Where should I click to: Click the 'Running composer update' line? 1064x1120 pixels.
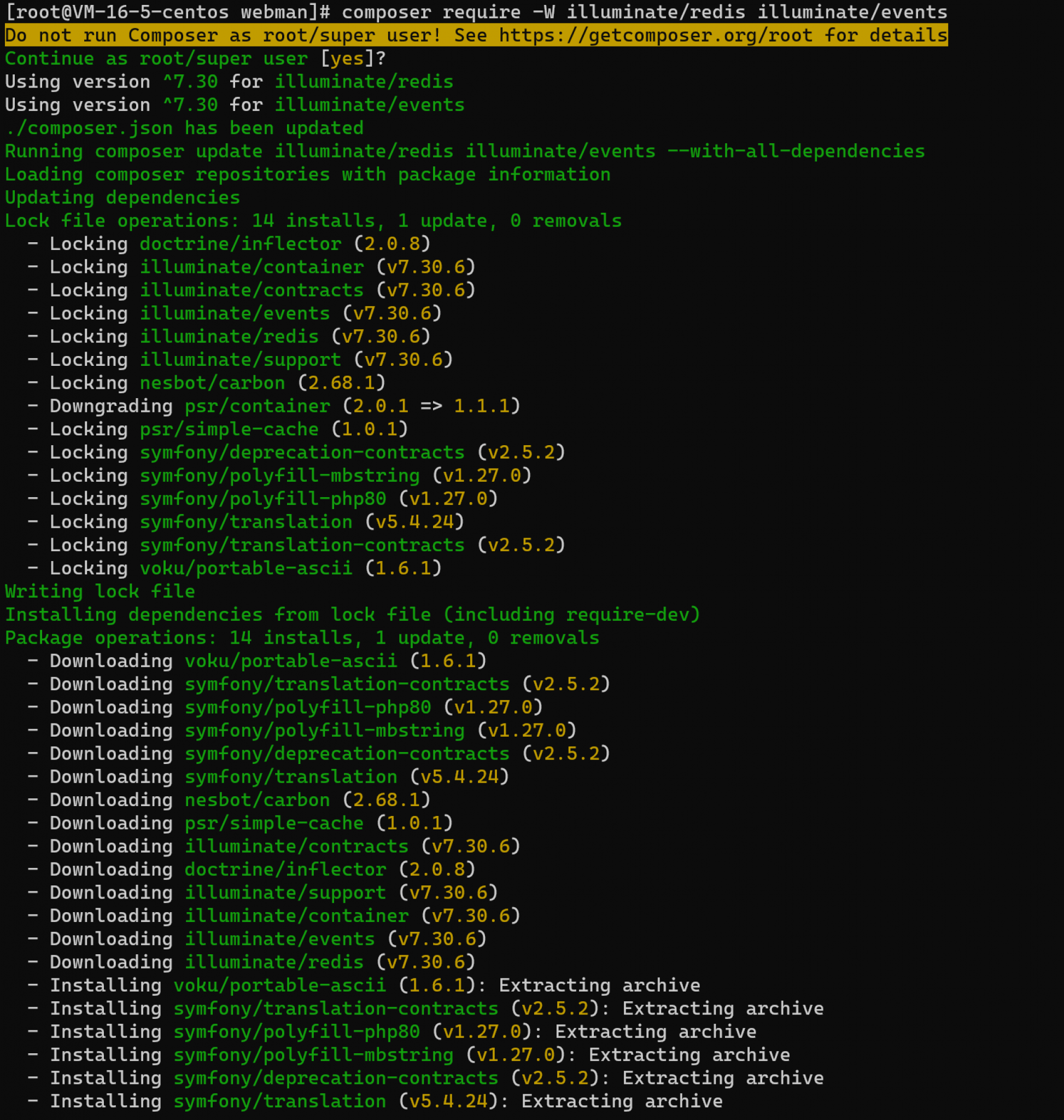465,151
